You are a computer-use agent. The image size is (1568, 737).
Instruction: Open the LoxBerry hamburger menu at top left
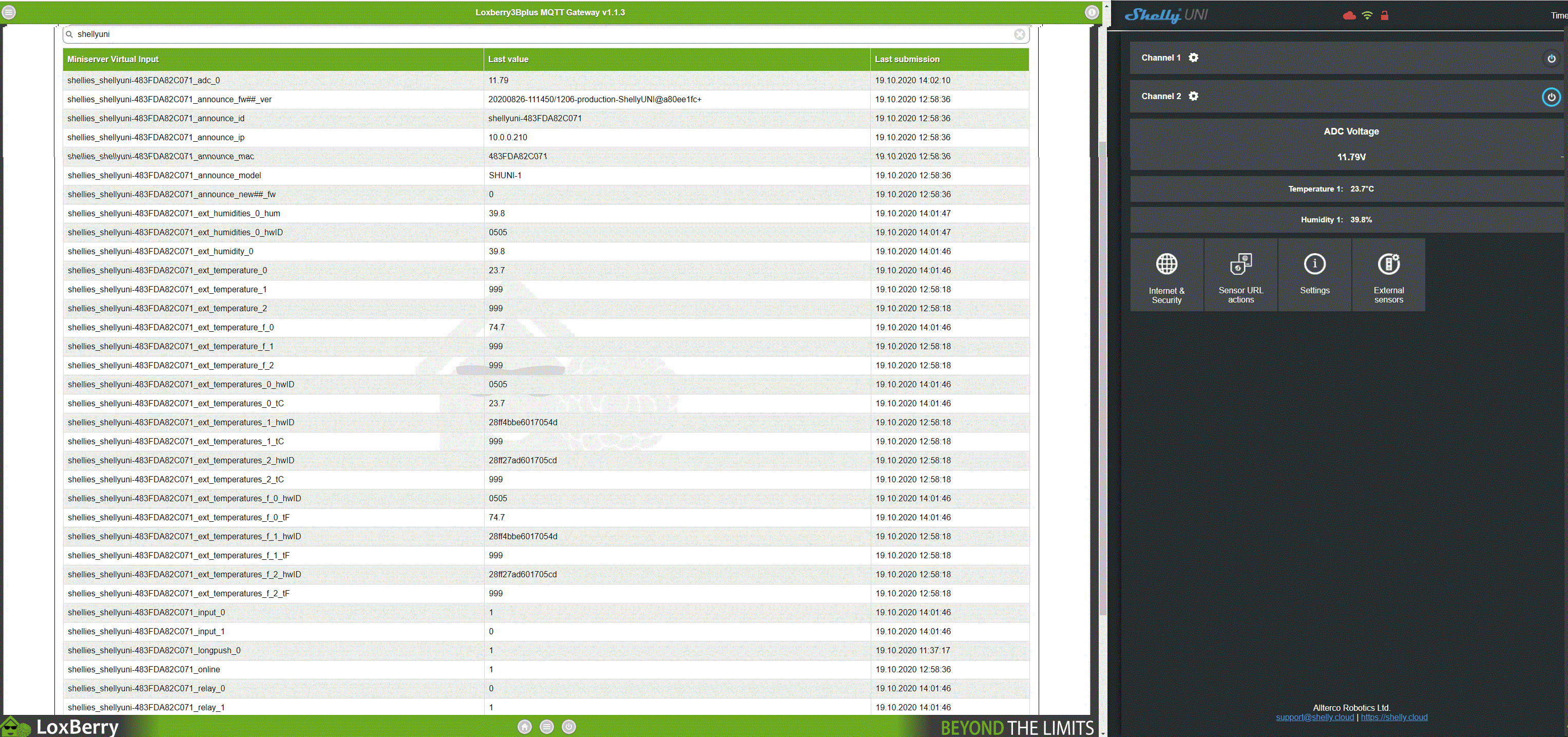tap(9, 12)
